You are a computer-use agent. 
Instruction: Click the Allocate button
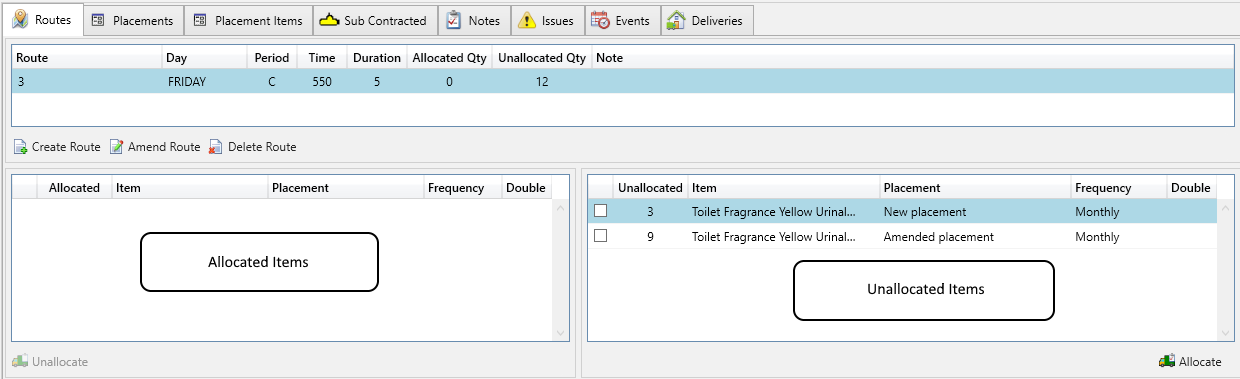click(1190, 361)
